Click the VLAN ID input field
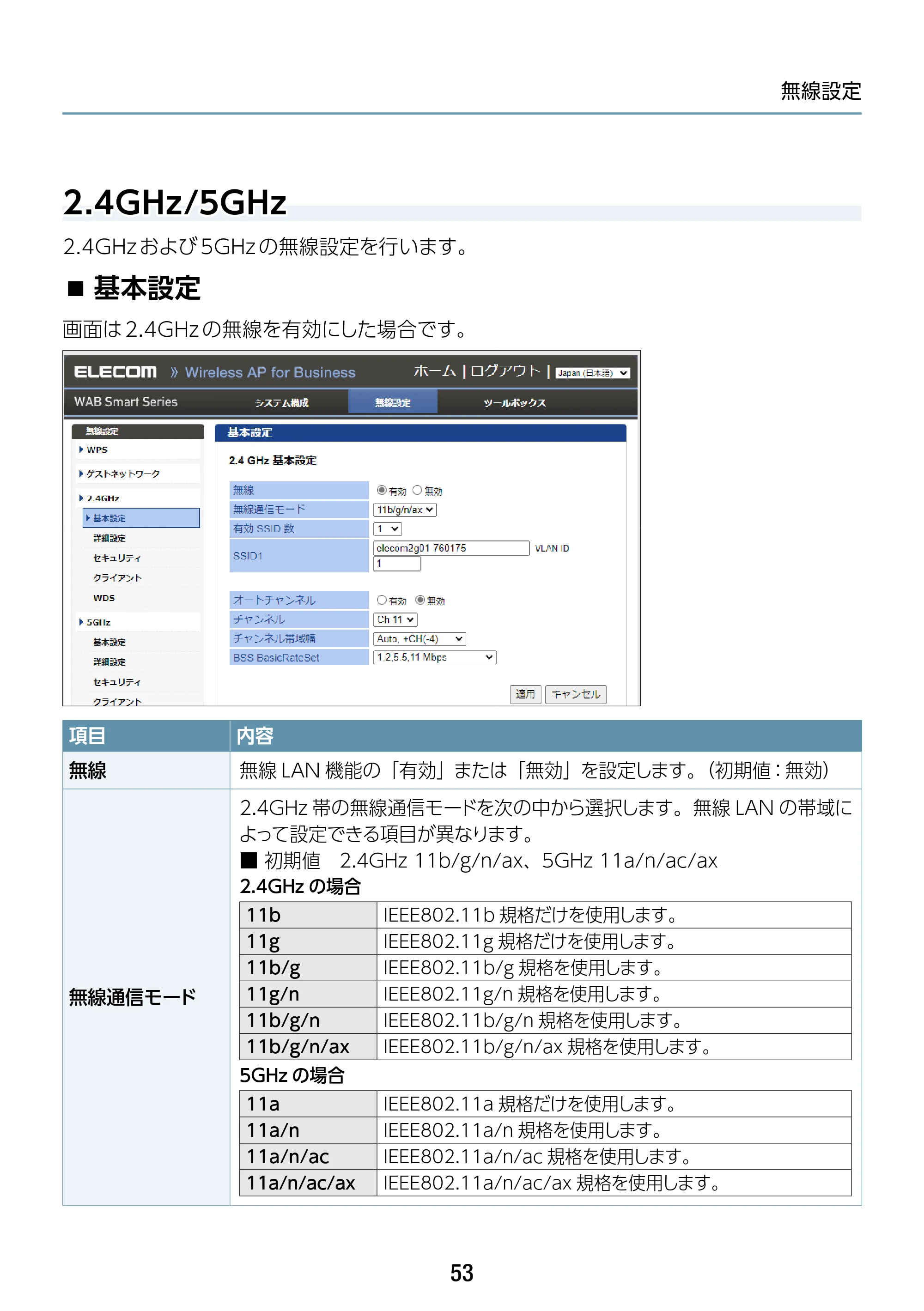Viewport: 924px width, 1311px height. (397, 564)
